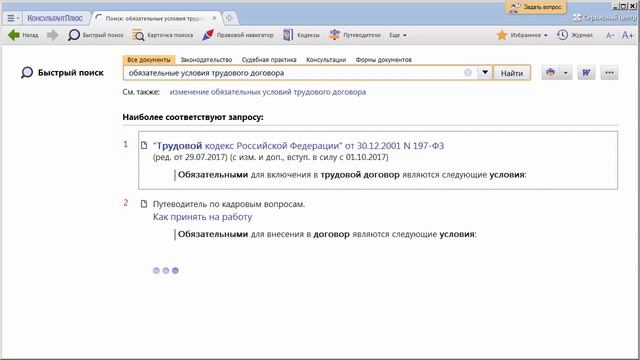Select Путеводитель по кадровым вопросам text
640x360 pixels.
[229, 204]
